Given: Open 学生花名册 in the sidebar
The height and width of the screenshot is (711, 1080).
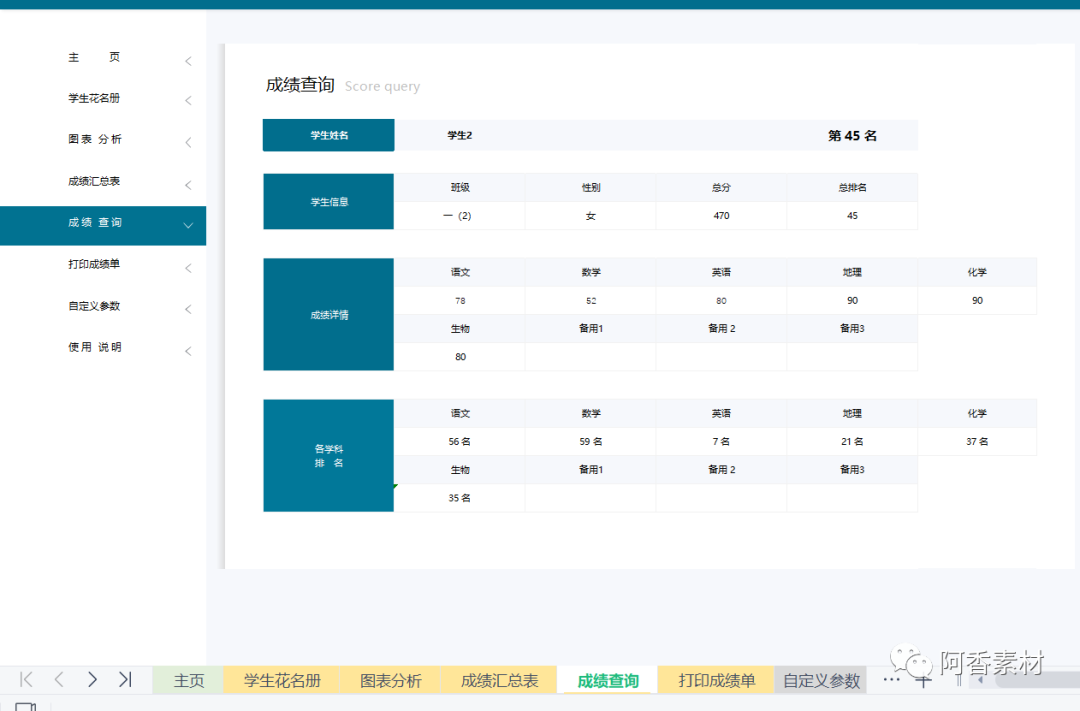Looking at the screenshot, I should pyautogui.click(x=94, y=98).
